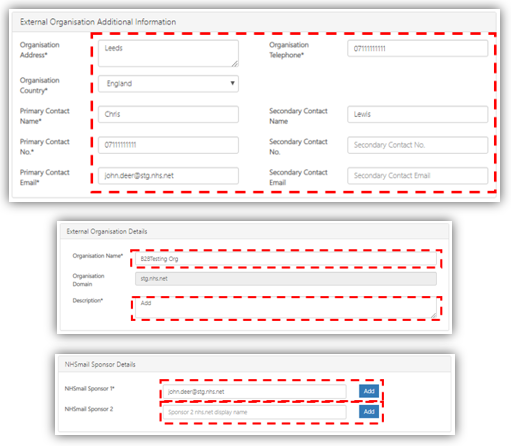Click the Organisation Name input field

[286, 259]
